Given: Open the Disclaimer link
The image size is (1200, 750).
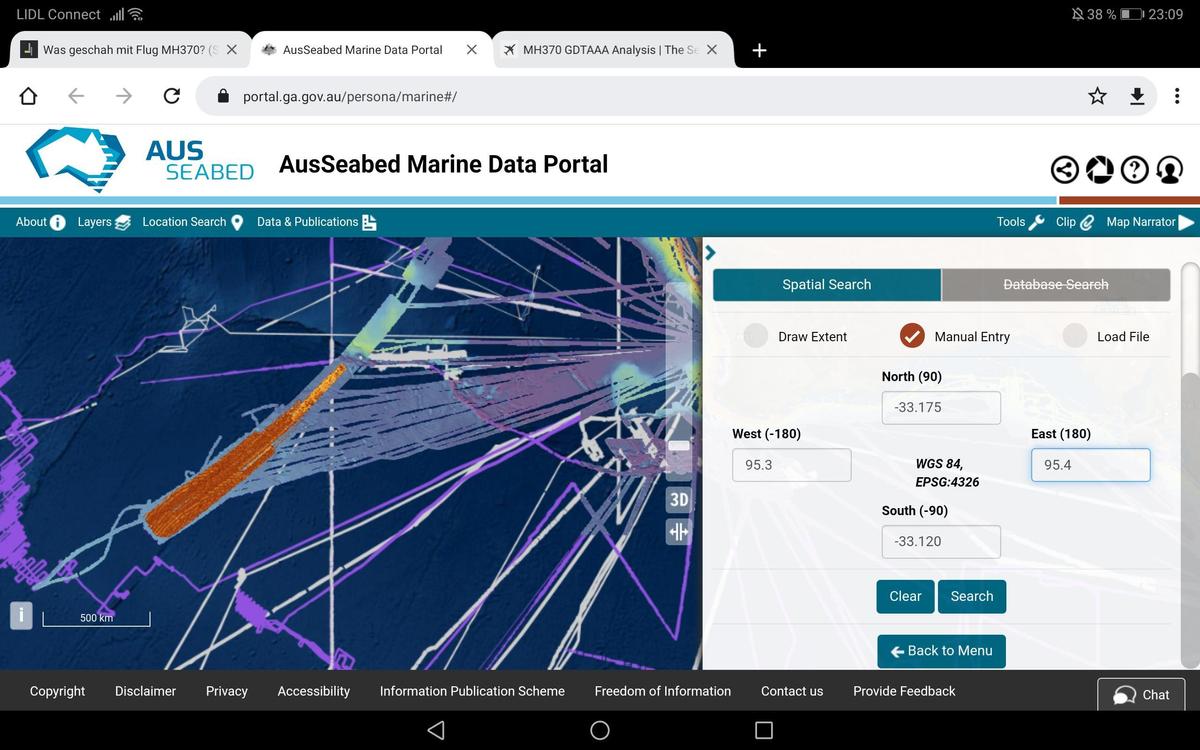Looking at the screenshot, I should [x=145, y=691].
